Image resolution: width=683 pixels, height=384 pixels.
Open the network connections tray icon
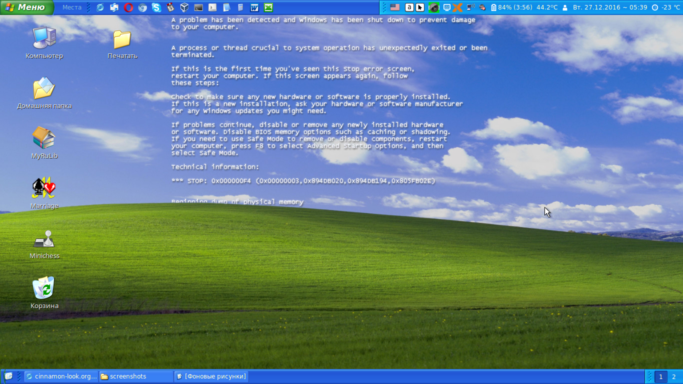(x=470, y=7)
